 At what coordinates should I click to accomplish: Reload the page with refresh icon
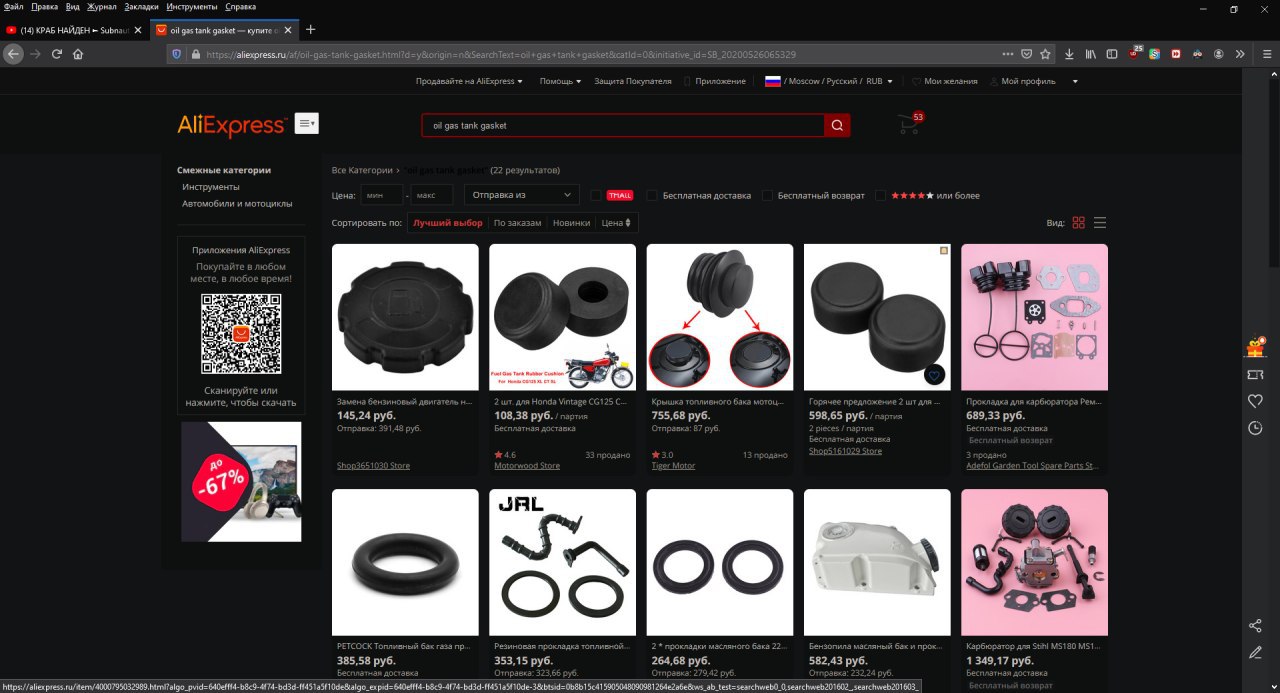pos(56,54)
